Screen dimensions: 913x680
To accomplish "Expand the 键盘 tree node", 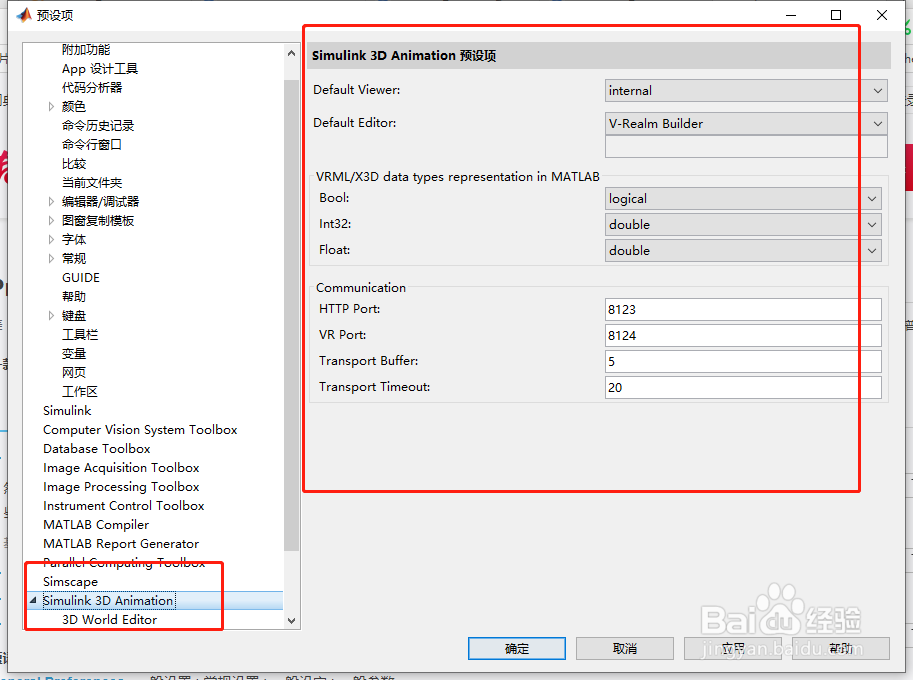I will click(51, 316).
